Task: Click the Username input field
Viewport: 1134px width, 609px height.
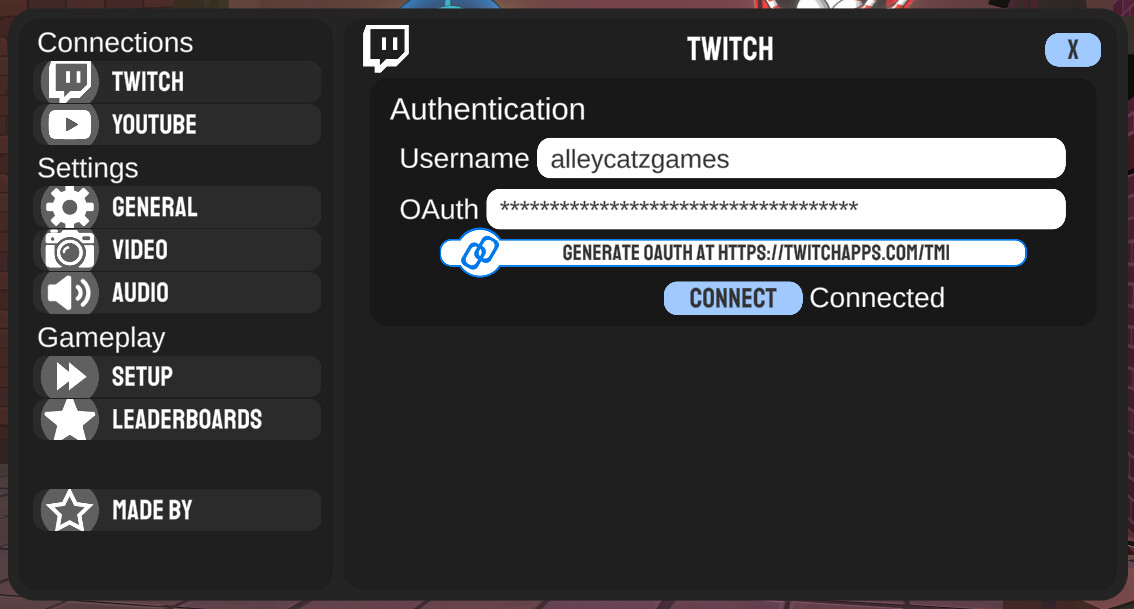Action: (x=800, y=158)
